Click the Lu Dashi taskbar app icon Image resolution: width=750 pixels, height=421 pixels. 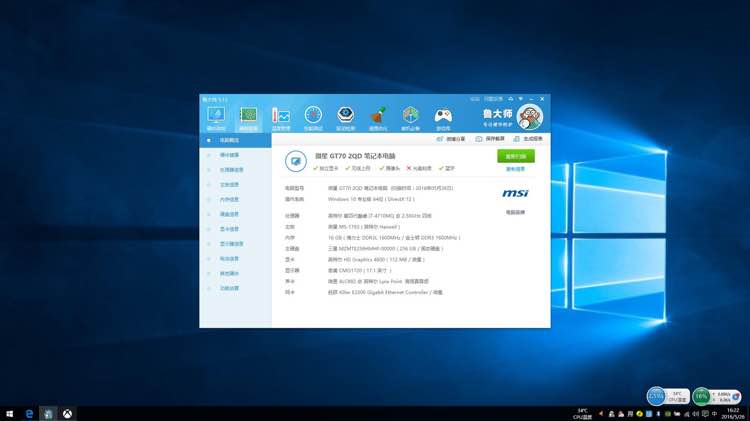pos(48,414)
